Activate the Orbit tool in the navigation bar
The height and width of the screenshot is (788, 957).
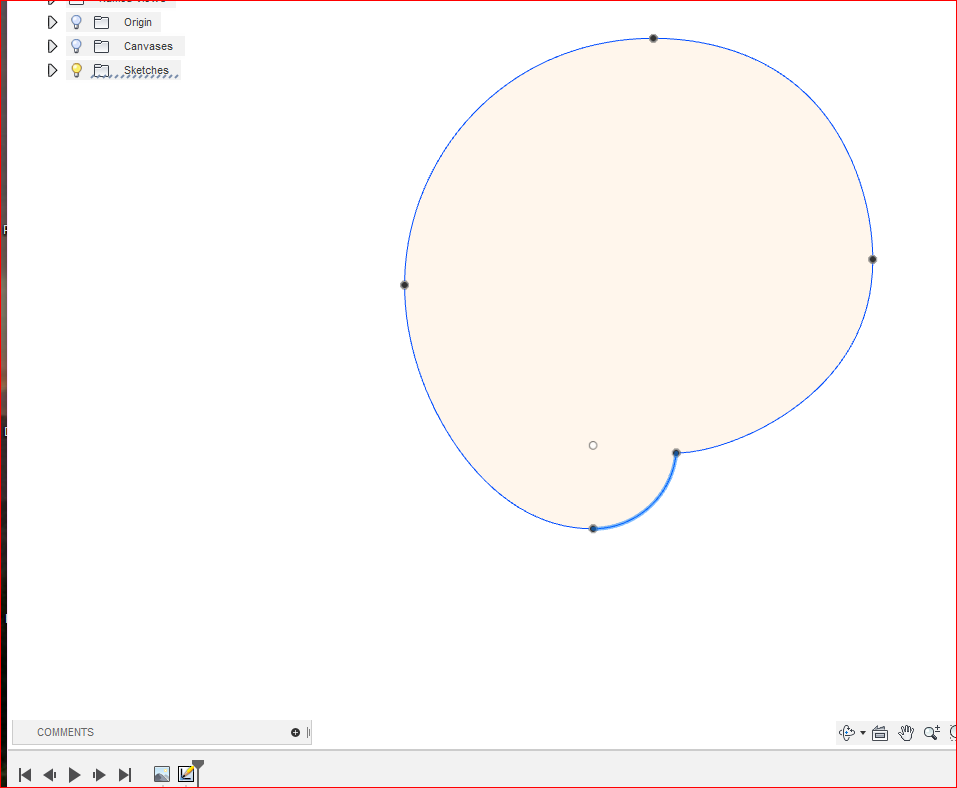847,732
